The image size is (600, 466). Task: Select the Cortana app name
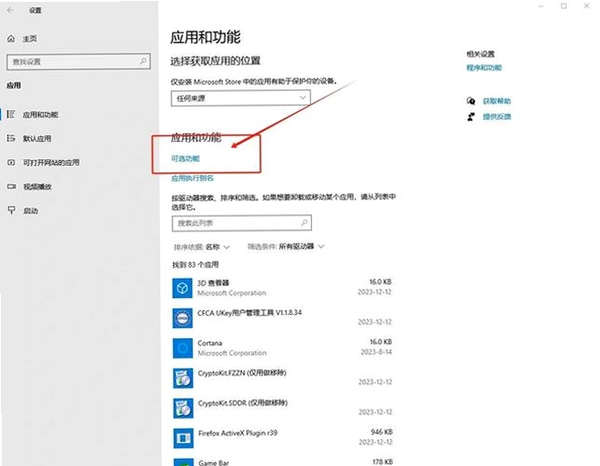tap(210, 343)
